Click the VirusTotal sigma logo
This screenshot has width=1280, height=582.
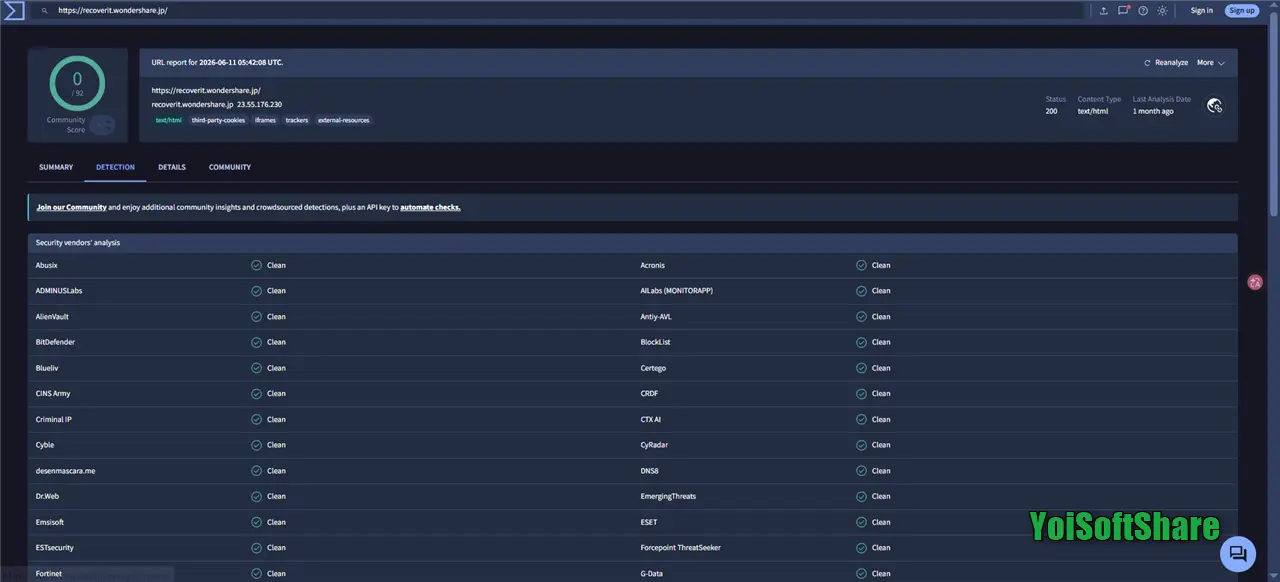[x=13, y=10]
